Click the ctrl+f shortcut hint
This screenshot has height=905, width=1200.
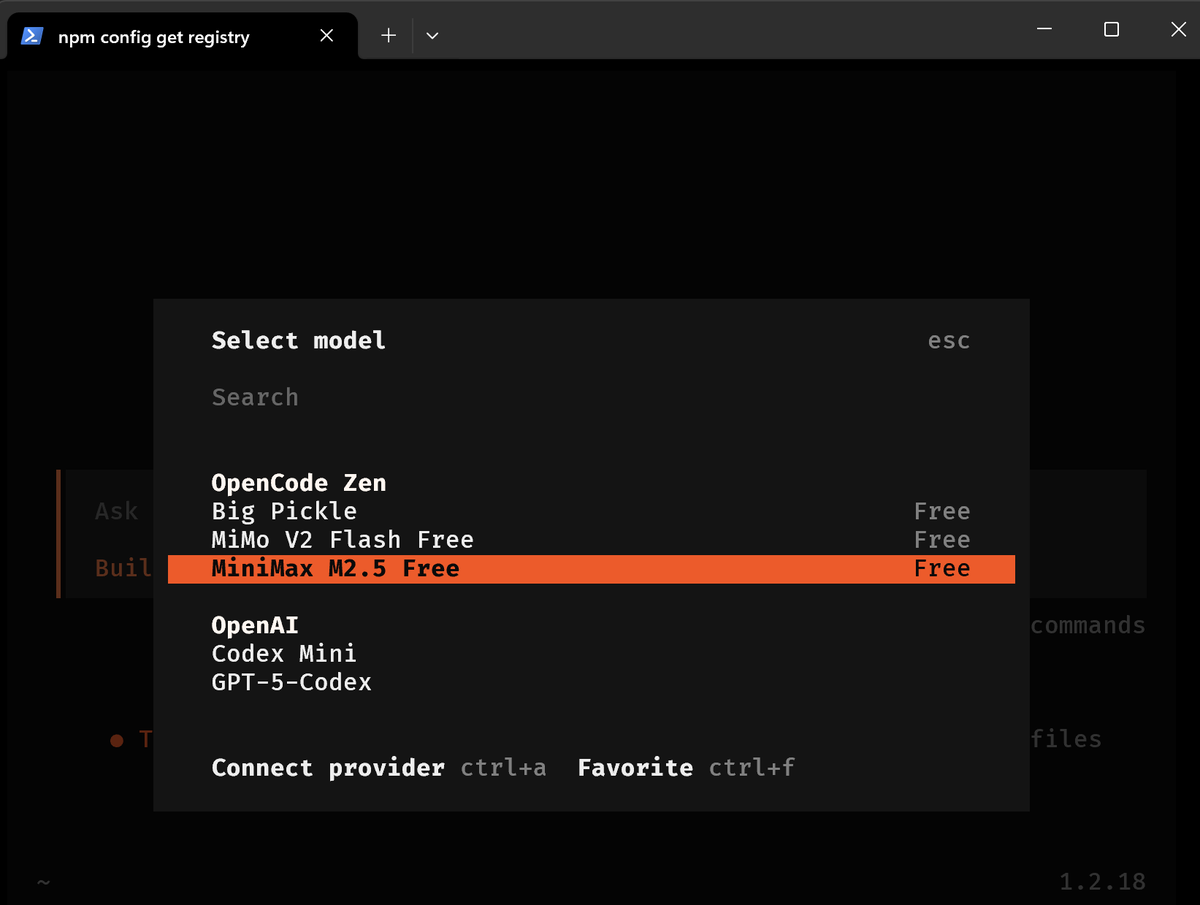[x=752, y=768]
